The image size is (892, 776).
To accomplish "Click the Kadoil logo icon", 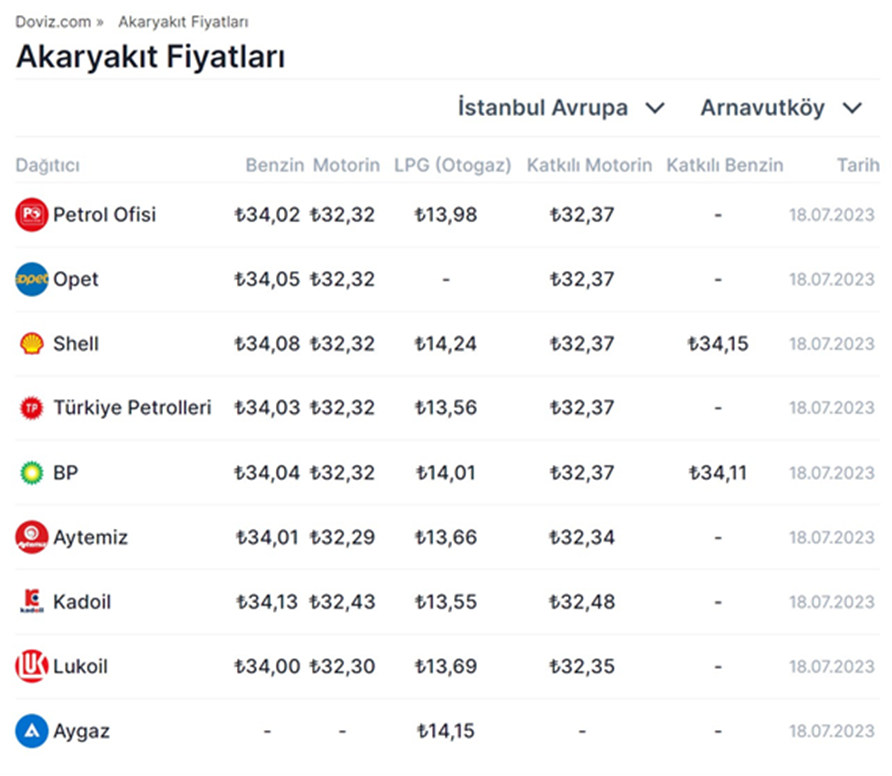I will tap(32, 602).
